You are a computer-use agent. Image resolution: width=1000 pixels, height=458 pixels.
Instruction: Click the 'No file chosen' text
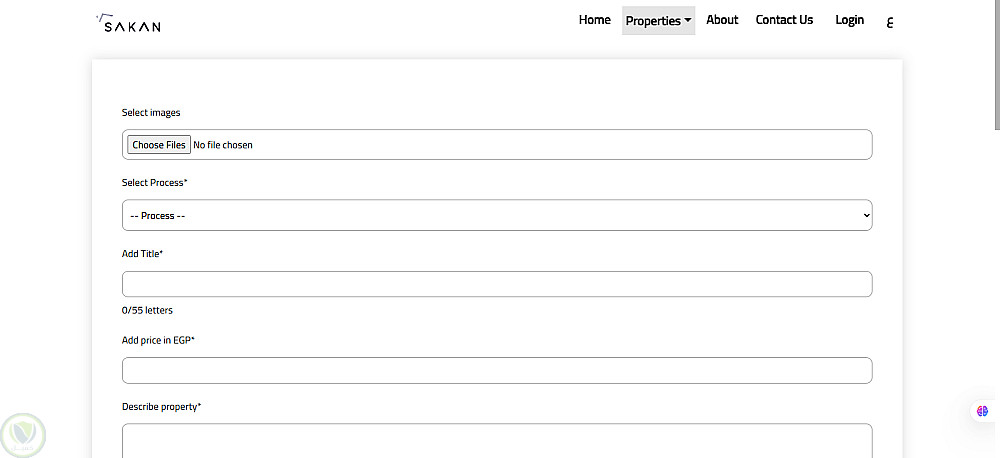click(x=223, y=145)
